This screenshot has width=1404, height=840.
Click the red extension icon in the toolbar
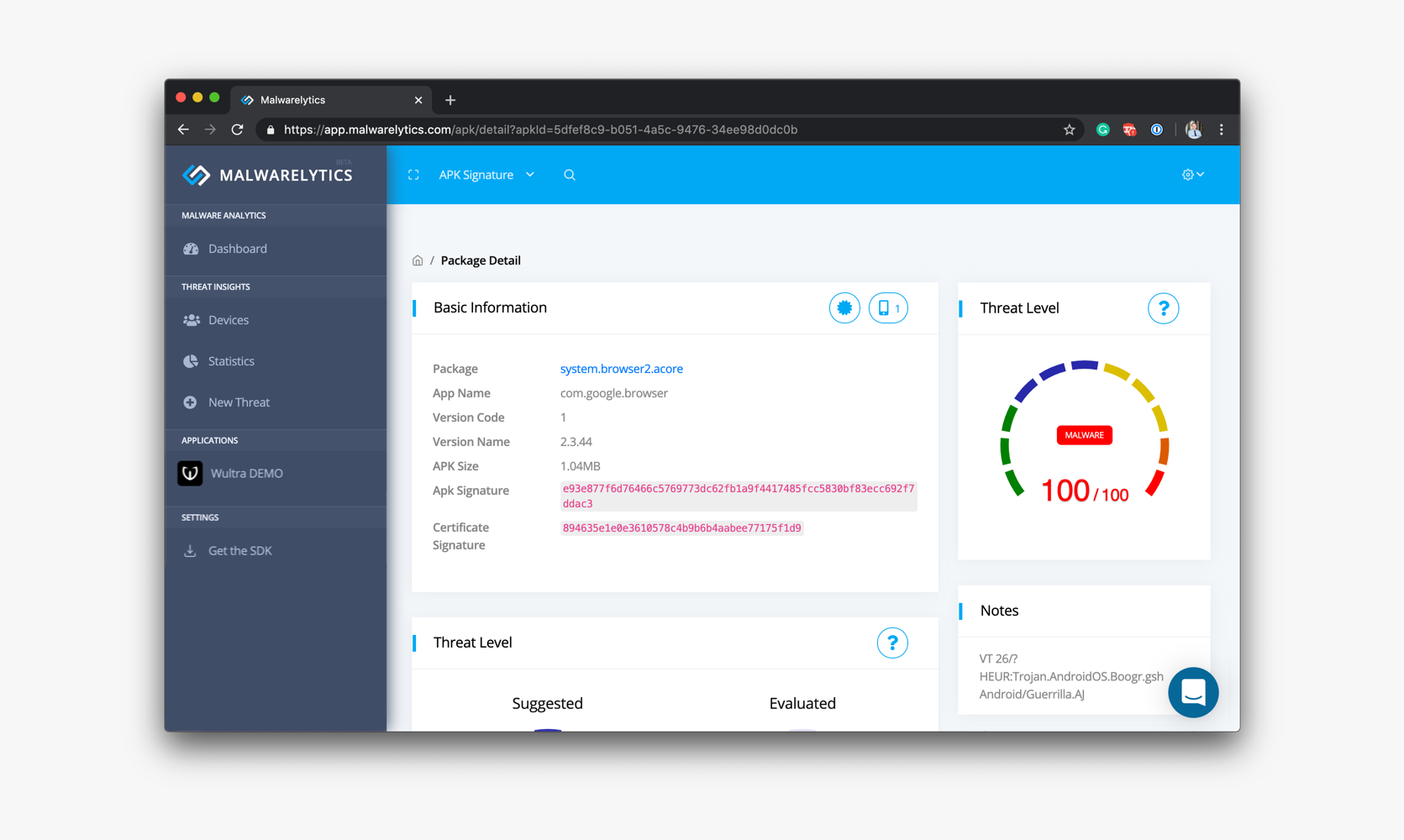pyautogui.click(x=1129, y=129)
